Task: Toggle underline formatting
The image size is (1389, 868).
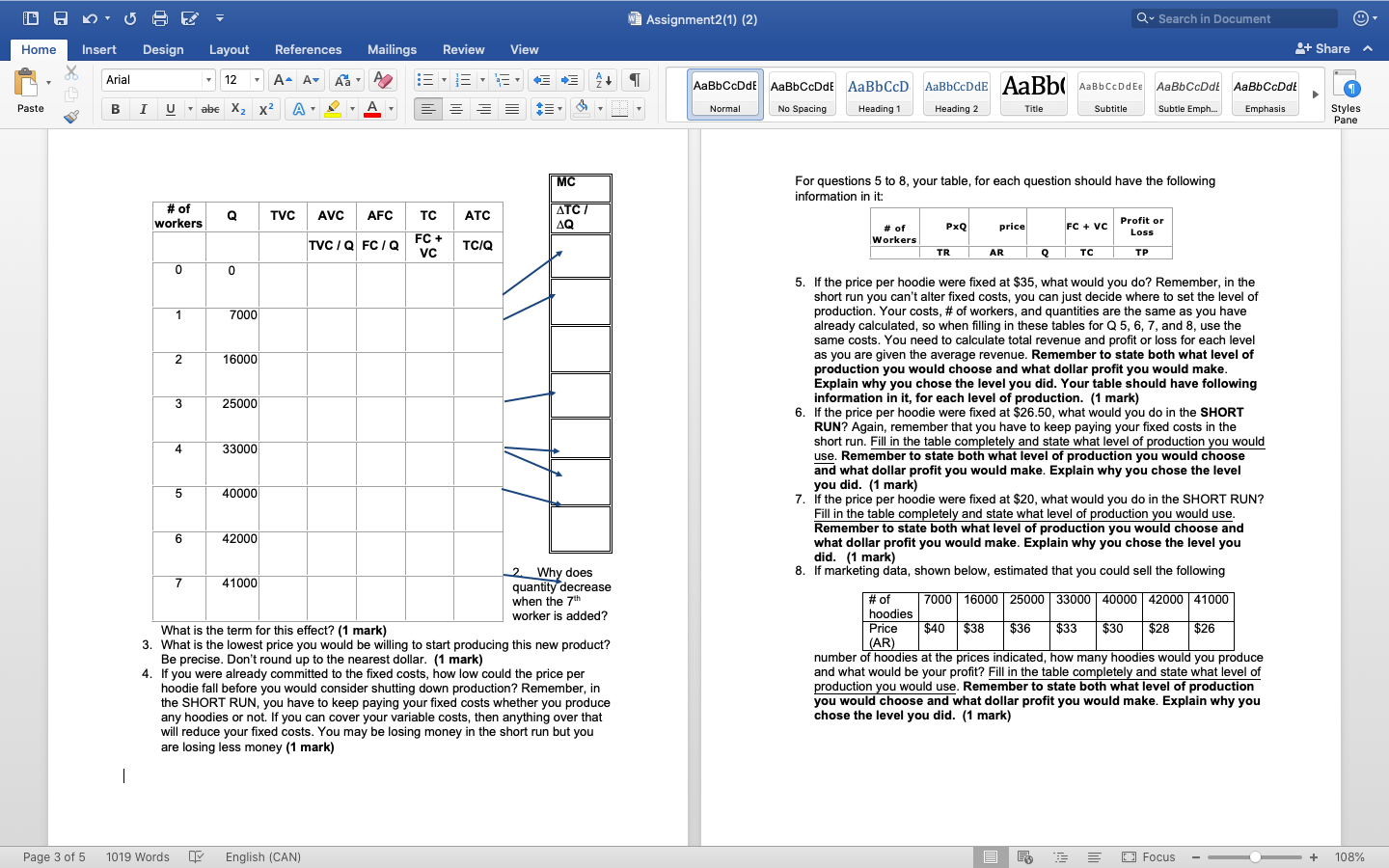Action: (171, 109)
